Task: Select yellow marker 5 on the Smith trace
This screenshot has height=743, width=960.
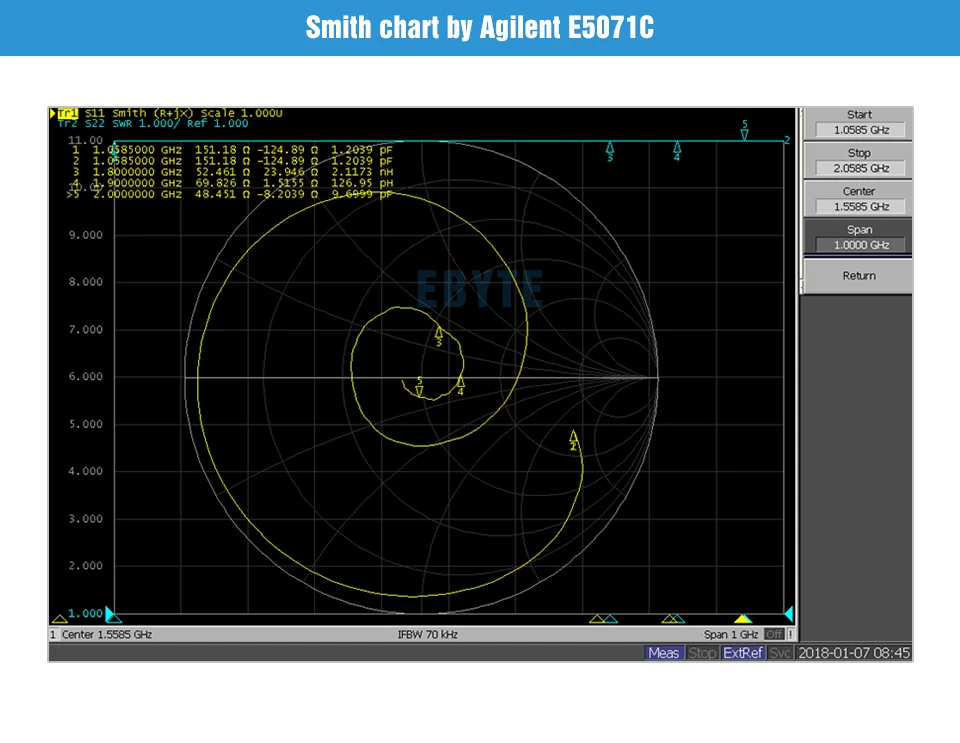Action: (x=419, y=387)
